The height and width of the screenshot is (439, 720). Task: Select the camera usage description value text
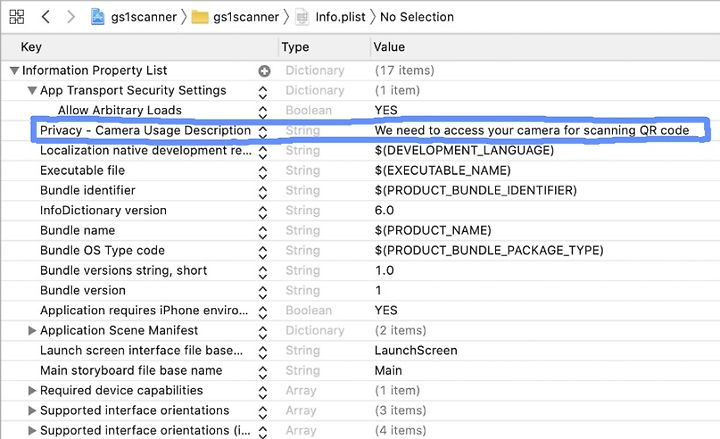click(532, 130)
